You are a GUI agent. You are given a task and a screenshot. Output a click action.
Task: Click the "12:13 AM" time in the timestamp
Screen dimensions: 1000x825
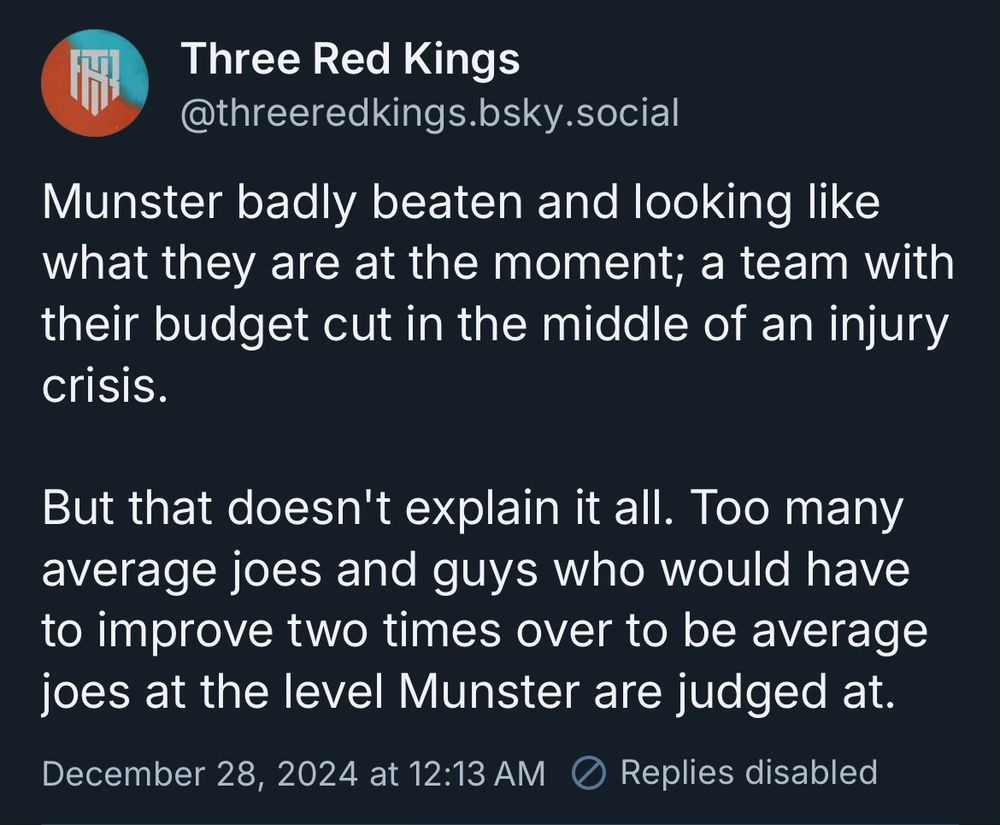[x=475, y=773]
